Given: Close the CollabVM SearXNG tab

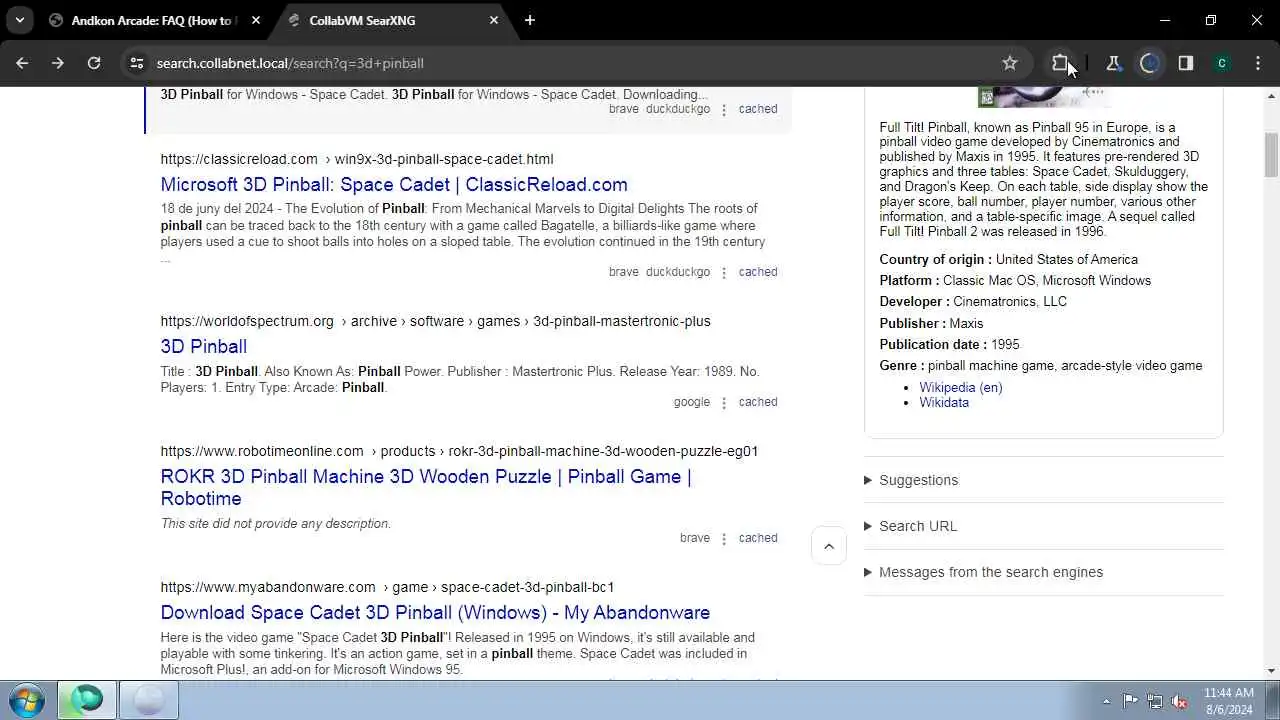Looking at the screenshot, I should (x=494, y=20).
